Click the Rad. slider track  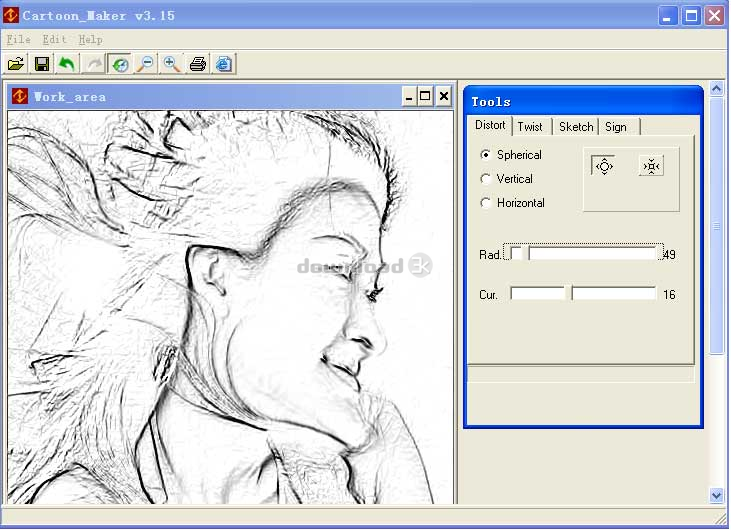pos(584,253)
